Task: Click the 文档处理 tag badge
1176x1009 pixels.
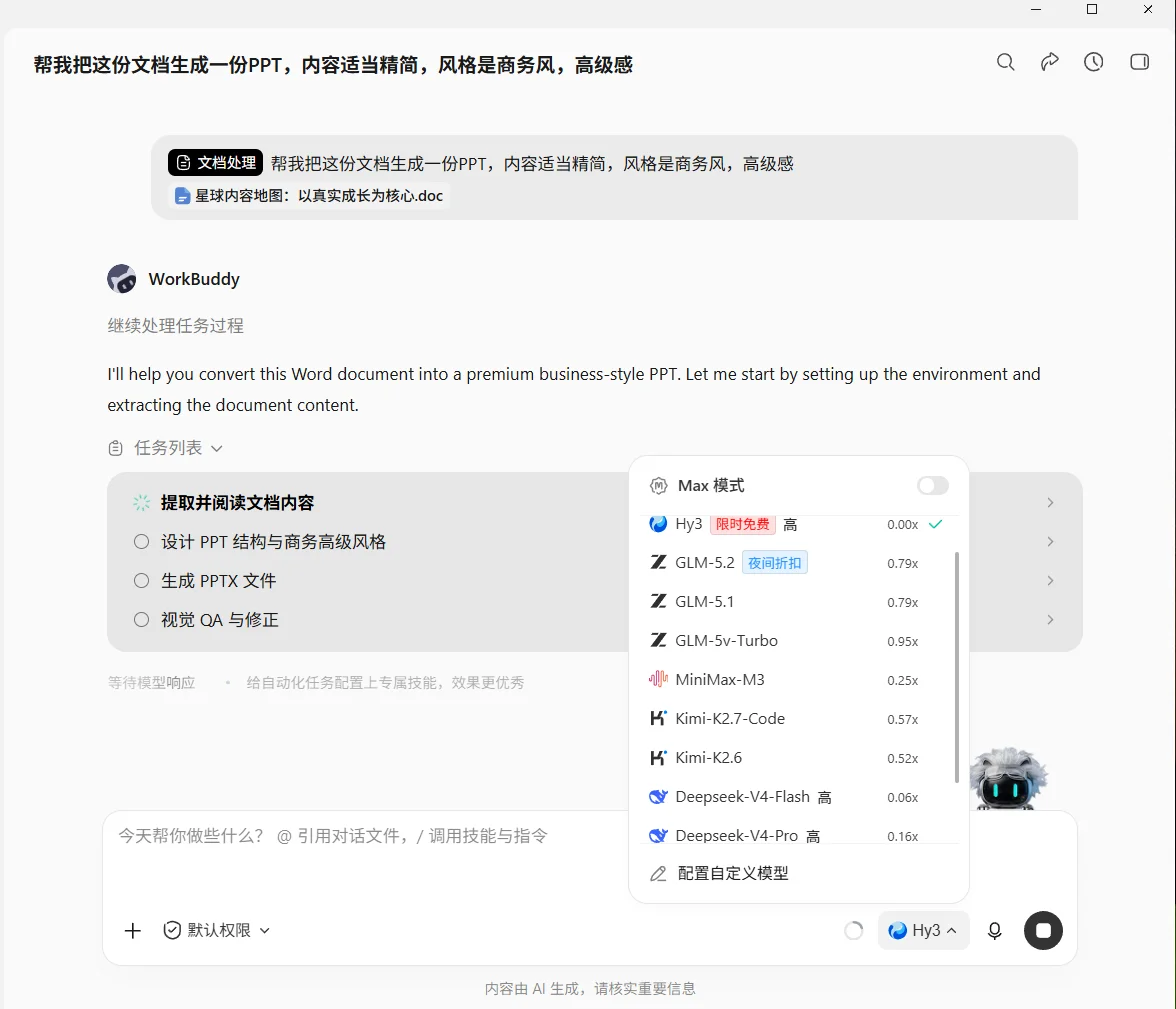Action: pos(215,163)
